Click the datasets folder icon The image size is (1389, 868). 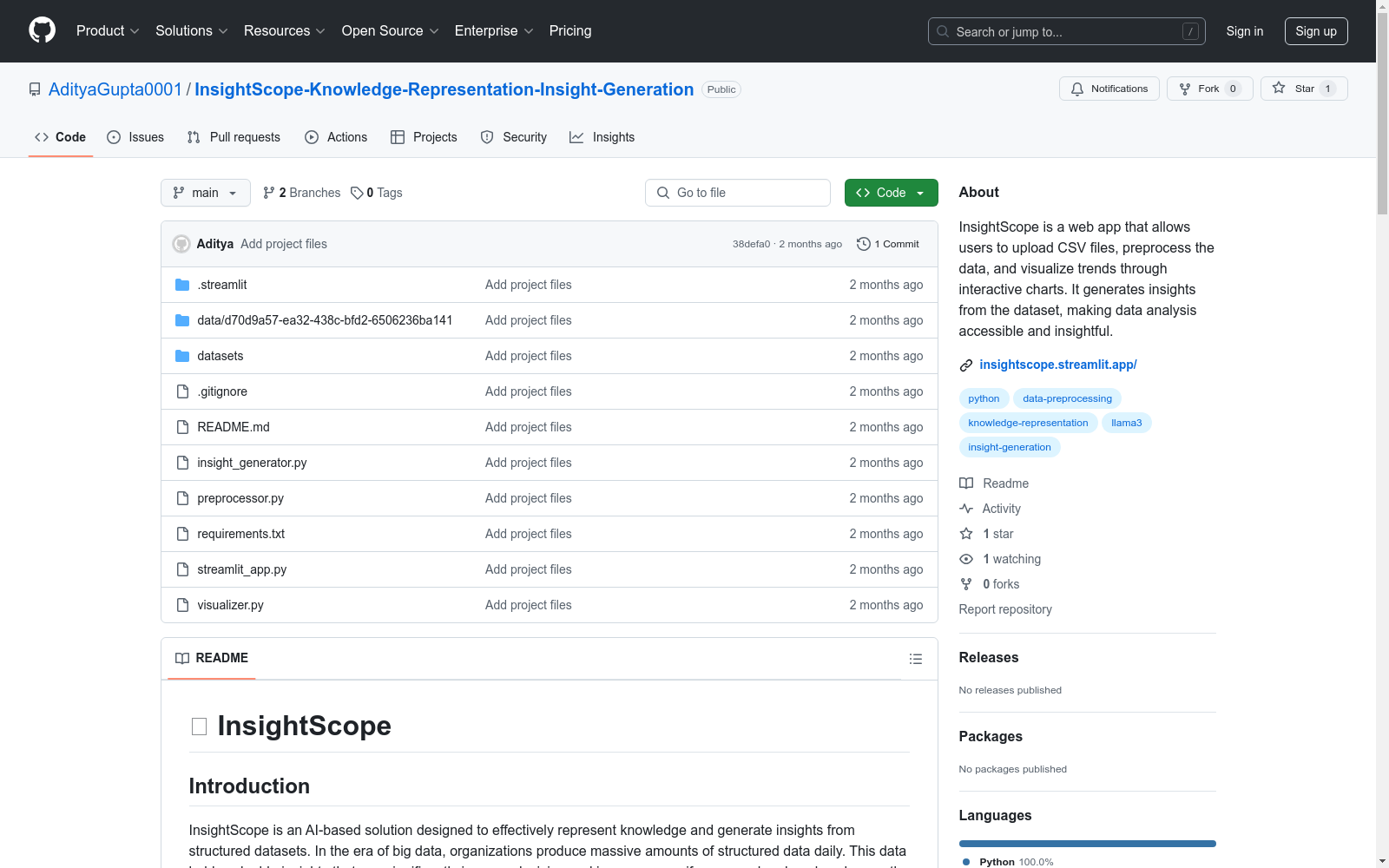point(182,356)
